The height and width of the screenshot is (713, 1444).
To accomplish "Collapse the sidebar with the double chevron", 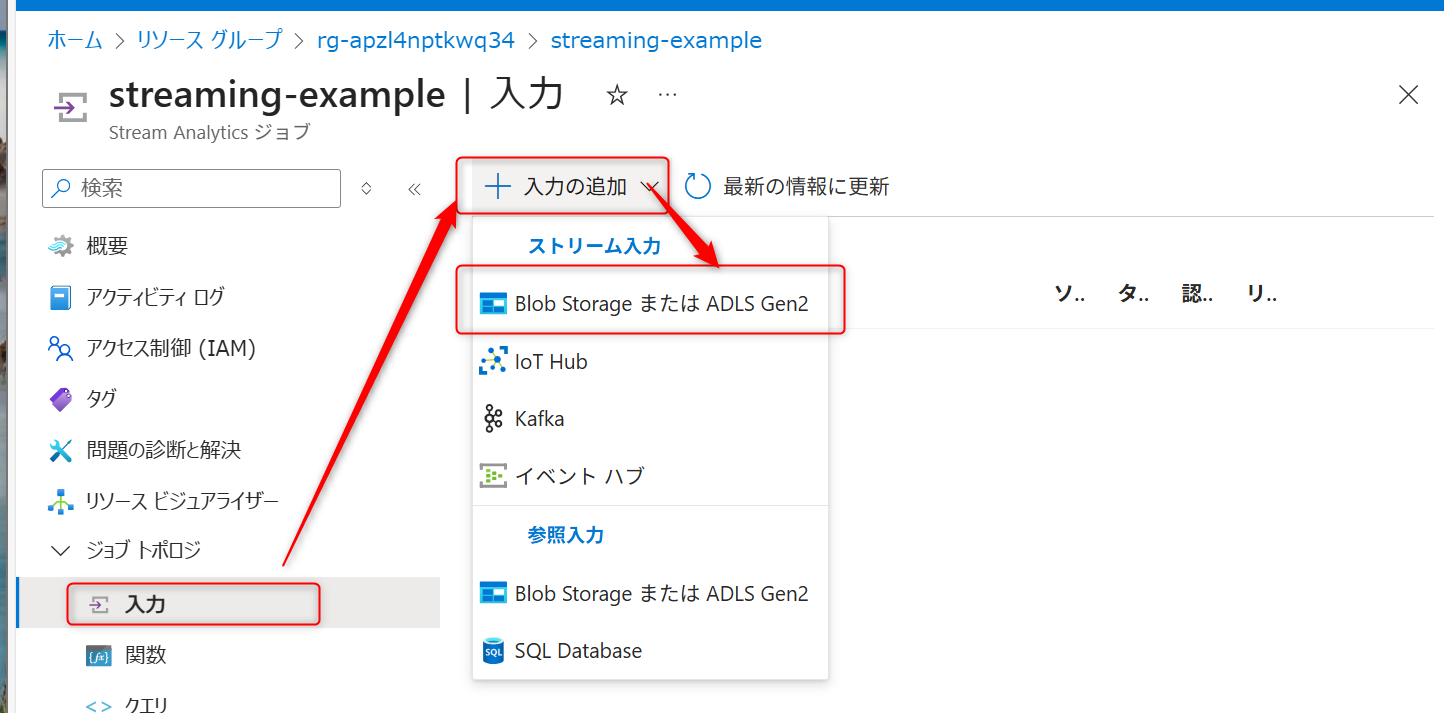I will point(414,187).
